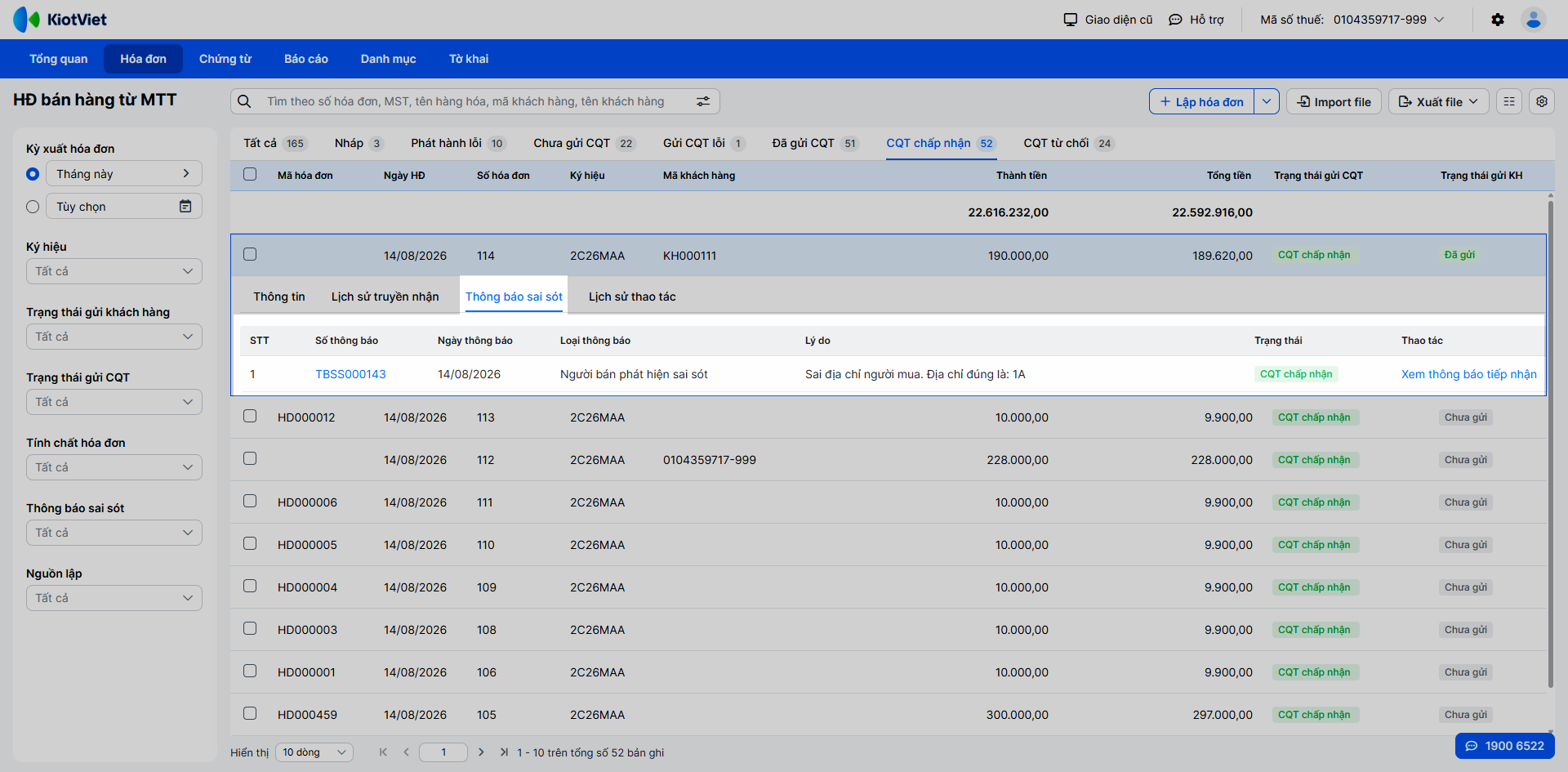Viewport: 1568px width, 772px height.
Task: Go to first page arrow
Action: pos(383,752)
